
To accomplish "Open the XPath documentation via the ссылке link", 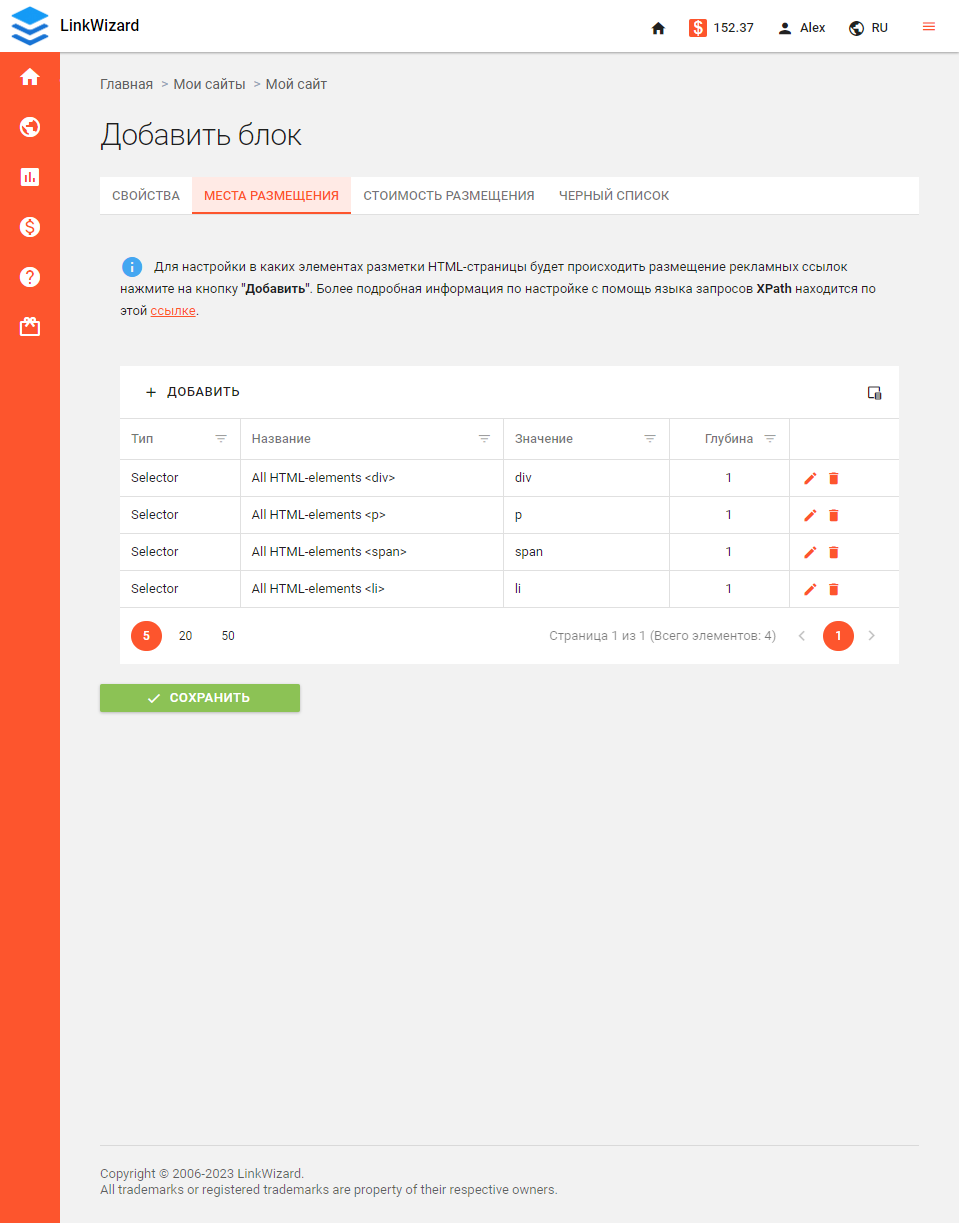I will point(170,311).
